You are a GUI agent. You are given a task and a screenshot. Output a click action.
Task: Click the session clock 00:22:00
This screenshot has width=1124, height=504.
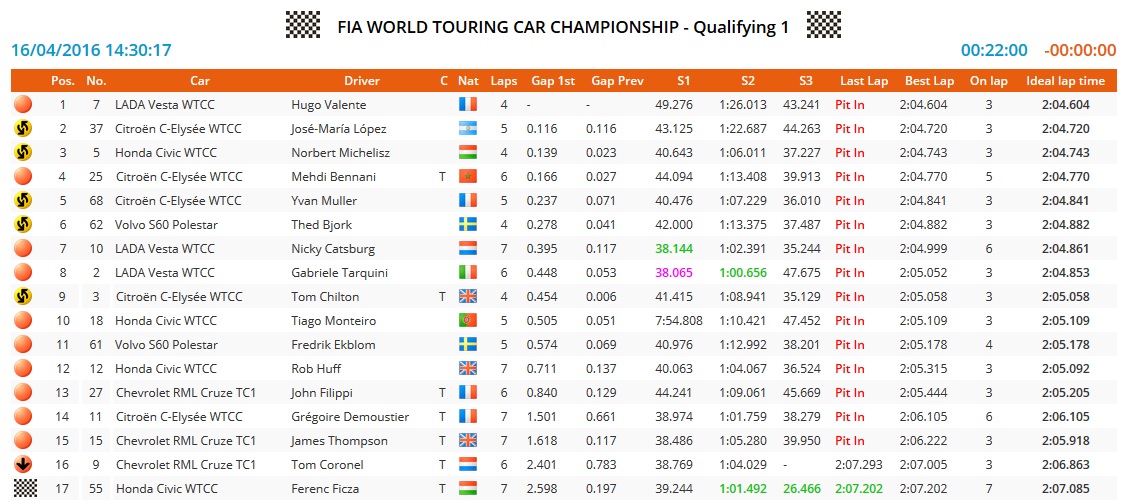pyautogui.click(x=993, y=50)
